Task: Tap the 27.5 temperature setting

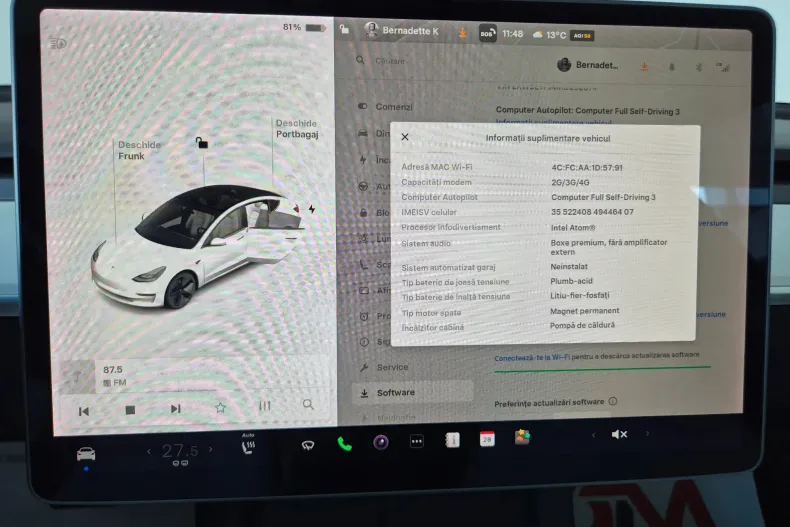Action: 180,450
